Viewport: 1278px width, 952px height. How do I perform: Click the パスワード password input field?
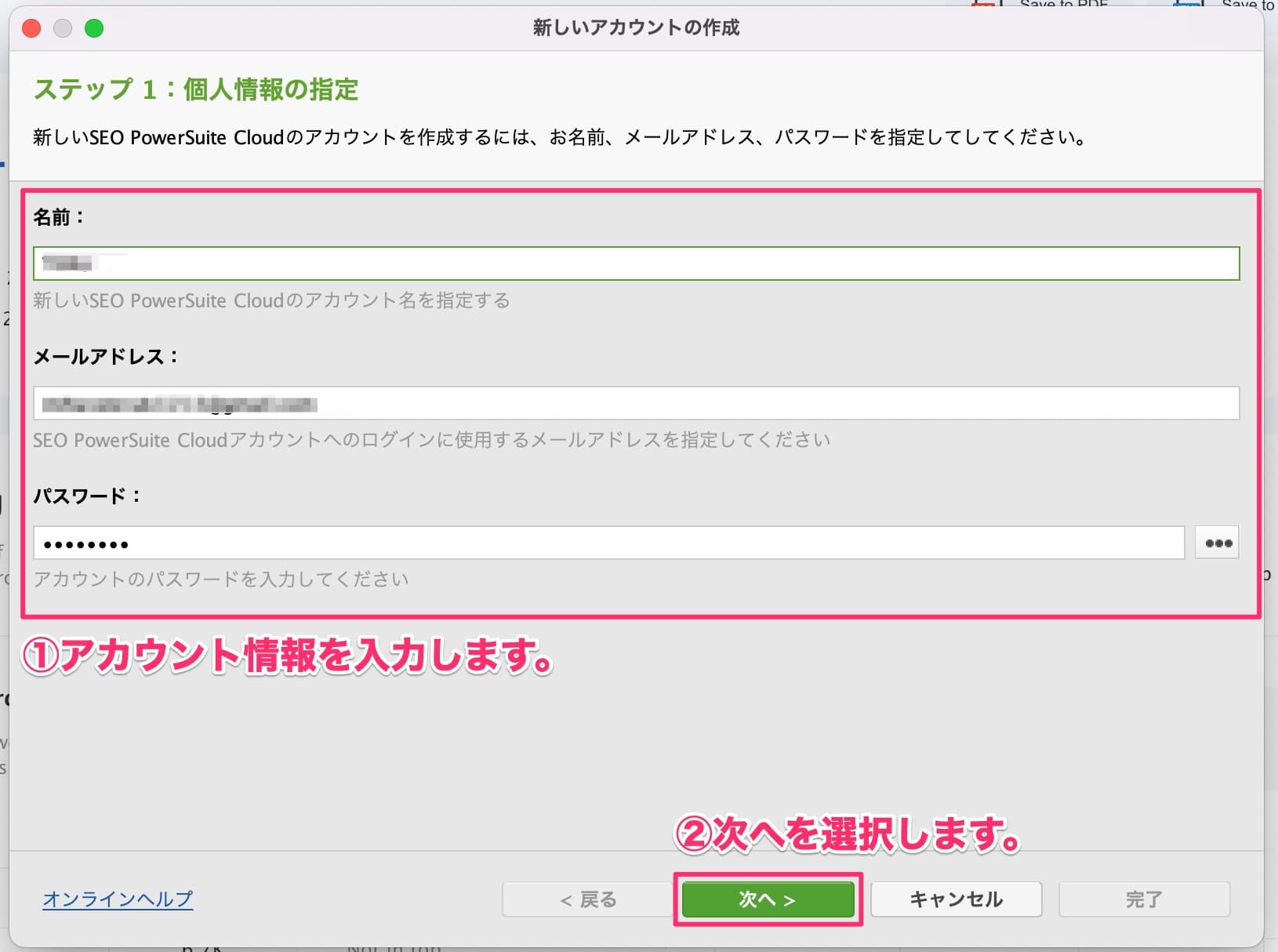point(608,543)
